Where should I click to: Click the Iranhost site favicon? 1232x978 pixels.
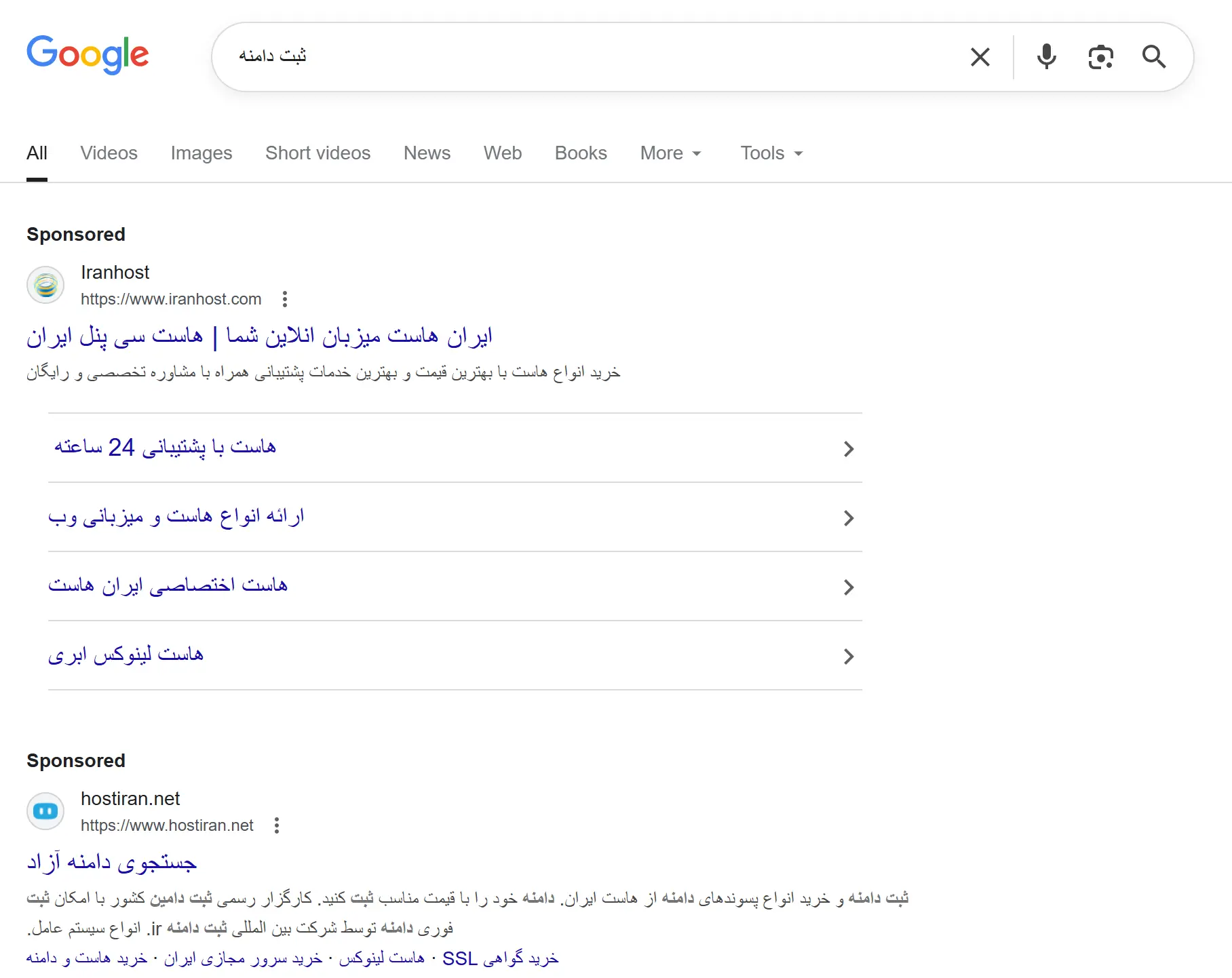(45, 285)
